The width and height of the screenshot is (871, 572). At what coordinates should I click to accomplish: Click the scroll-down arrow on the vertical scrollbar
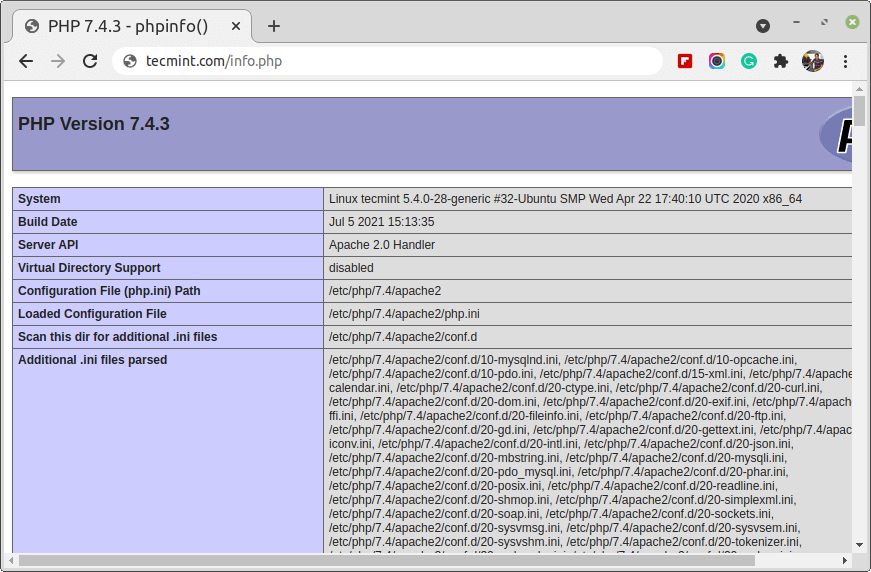click(859, 546)
